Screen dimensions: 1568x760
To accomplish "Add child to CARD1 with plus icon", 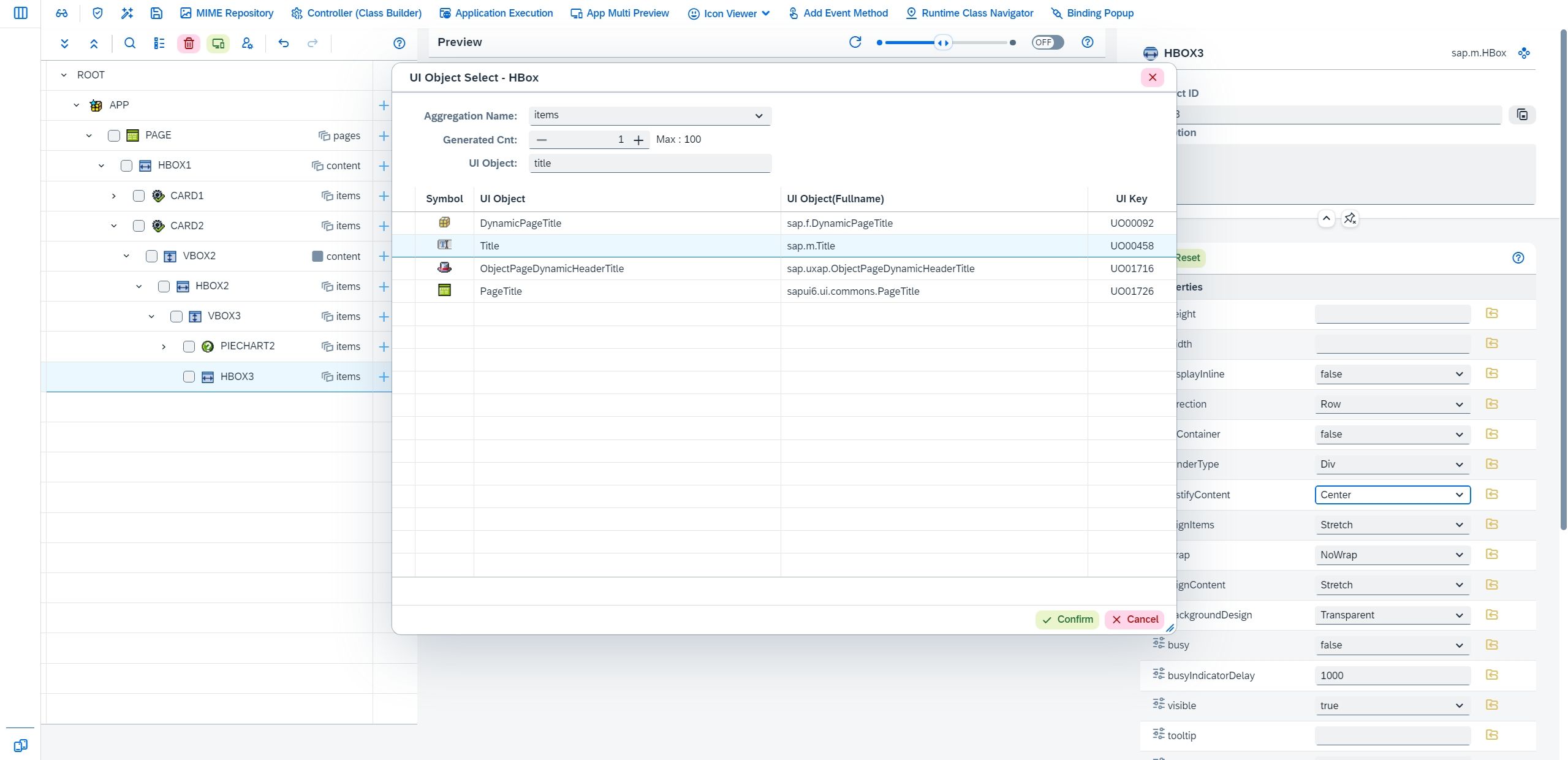I will coord(384,196).
